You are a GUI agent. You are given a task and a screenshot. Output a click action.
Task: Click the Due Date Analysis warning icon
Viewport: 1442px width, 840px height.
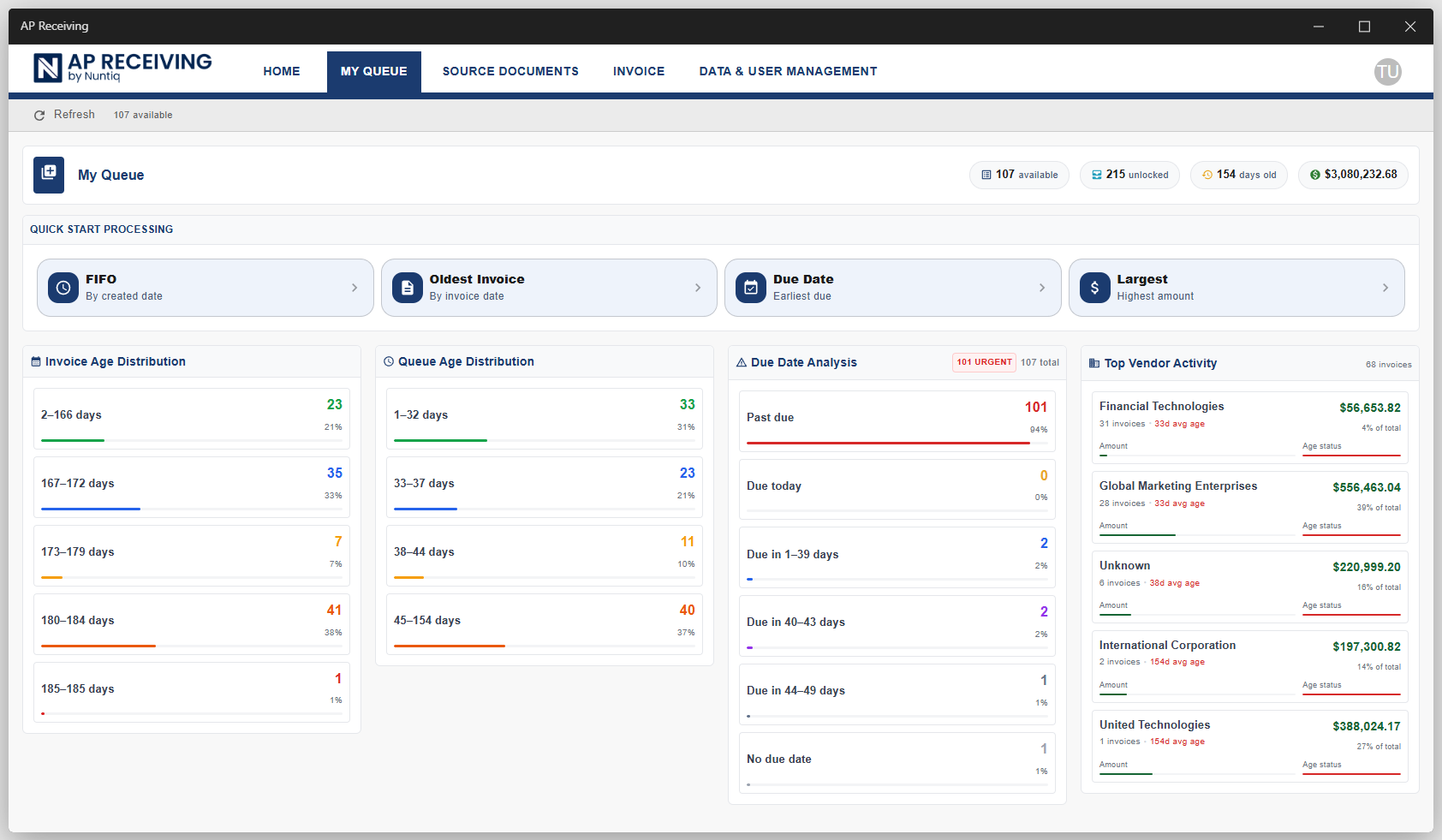pyautogui.click(x=741, y=361)
